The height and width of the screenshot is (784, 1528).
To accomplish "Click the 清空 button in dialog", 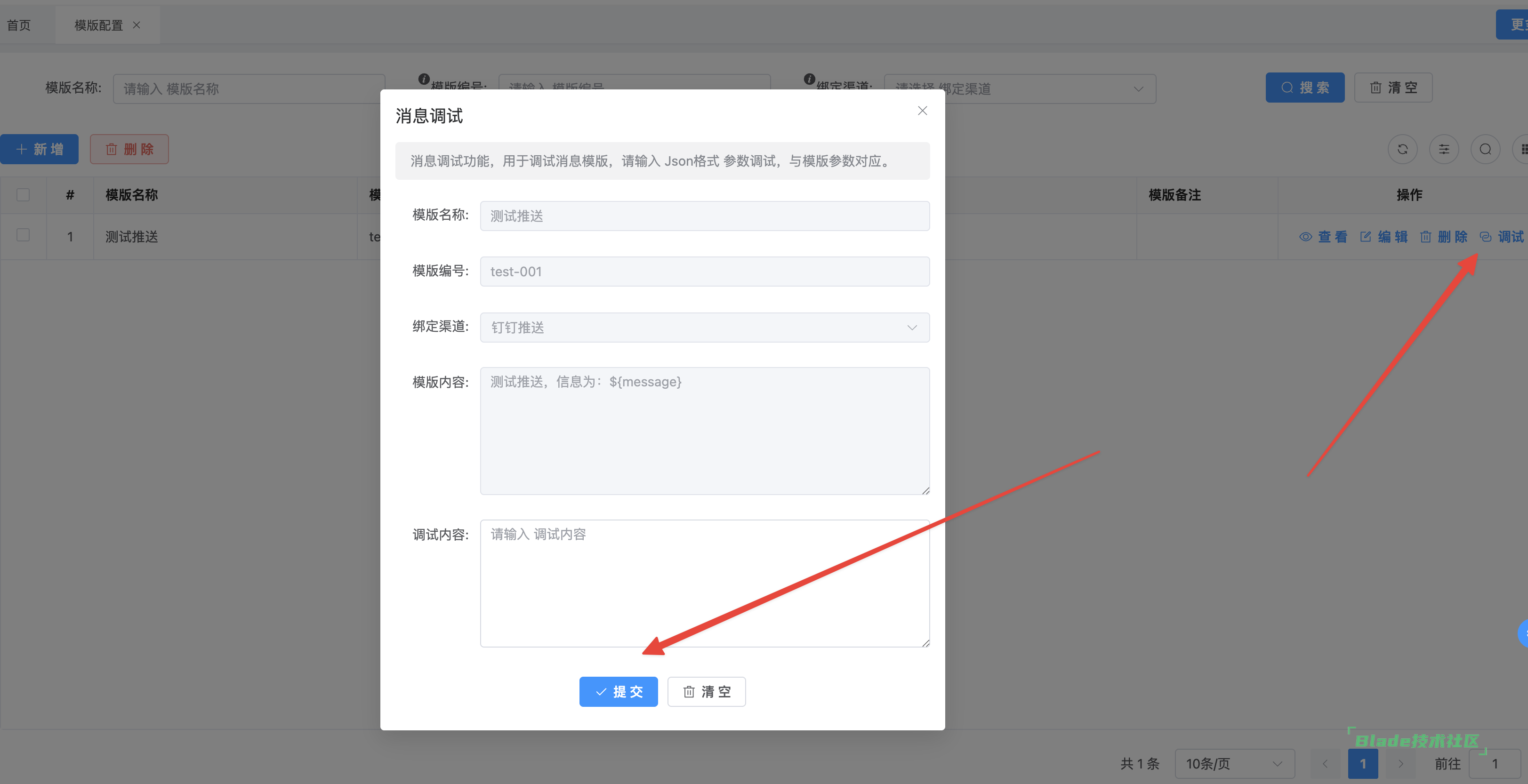I will [x=706, y=691].
